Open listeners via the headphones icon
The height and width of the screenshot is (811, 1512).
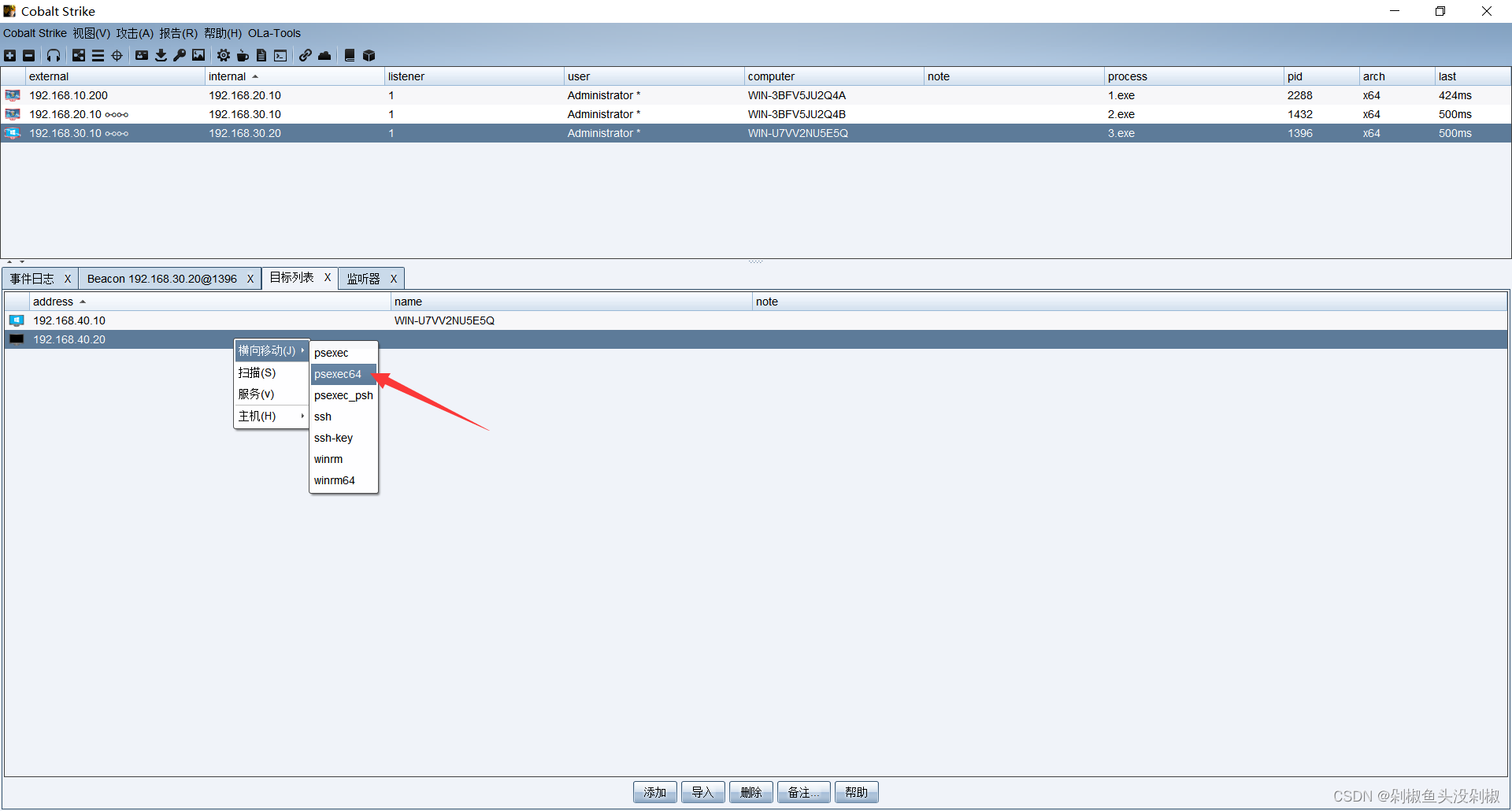pyautogui.click(x=54, y=55)
